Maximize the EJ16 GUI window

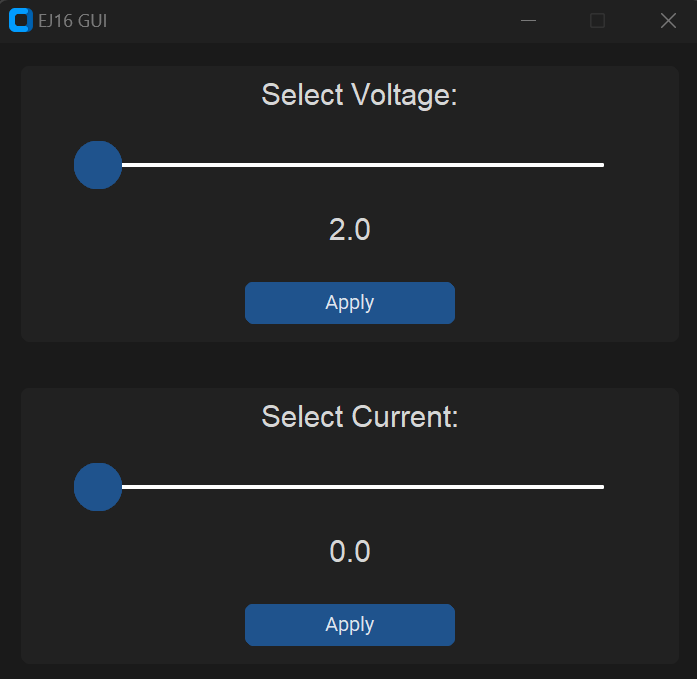click(x=597, y=20)
